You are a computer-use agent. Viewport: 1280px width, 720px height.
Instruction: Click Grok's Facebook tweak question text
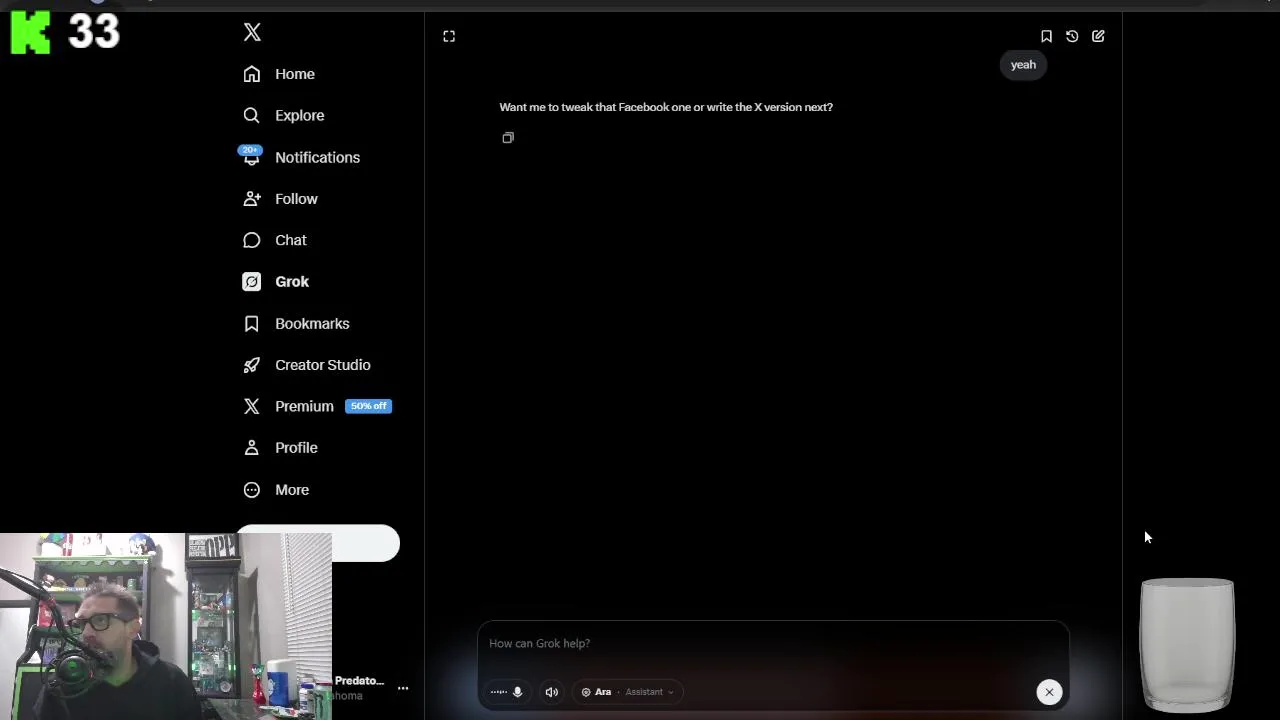[x=666, y=107]
